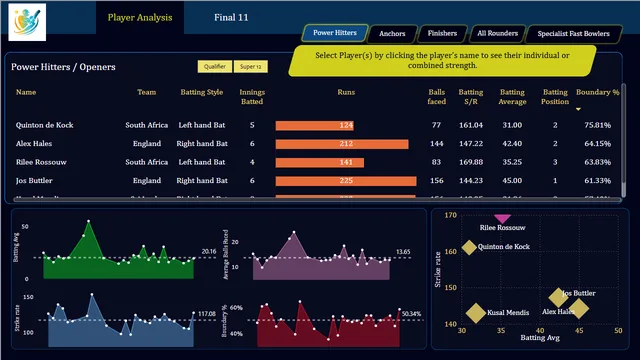Sort by the Batting Average column header
The image size is (640, 360).
(512, 97)
